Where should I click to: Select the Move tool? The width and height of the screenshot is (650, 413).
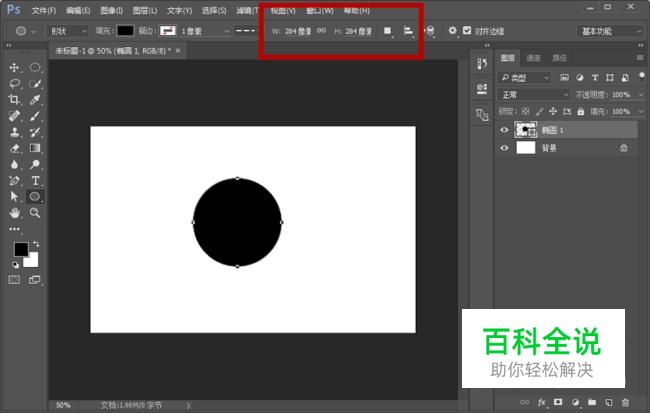14,68
